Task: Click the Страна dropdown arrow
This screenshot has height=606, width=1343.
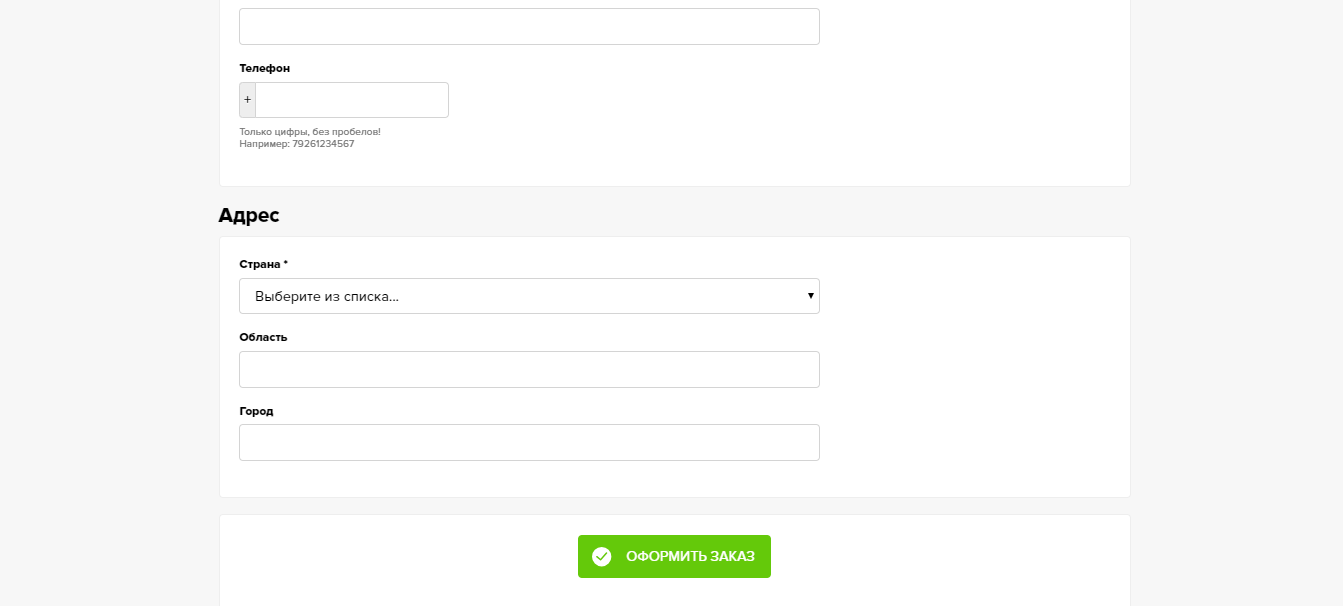Action: 810,296
